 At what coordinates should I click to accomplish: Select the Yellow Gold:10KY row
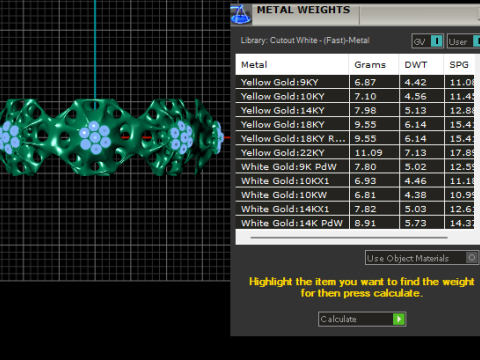[x=355, y=96]
